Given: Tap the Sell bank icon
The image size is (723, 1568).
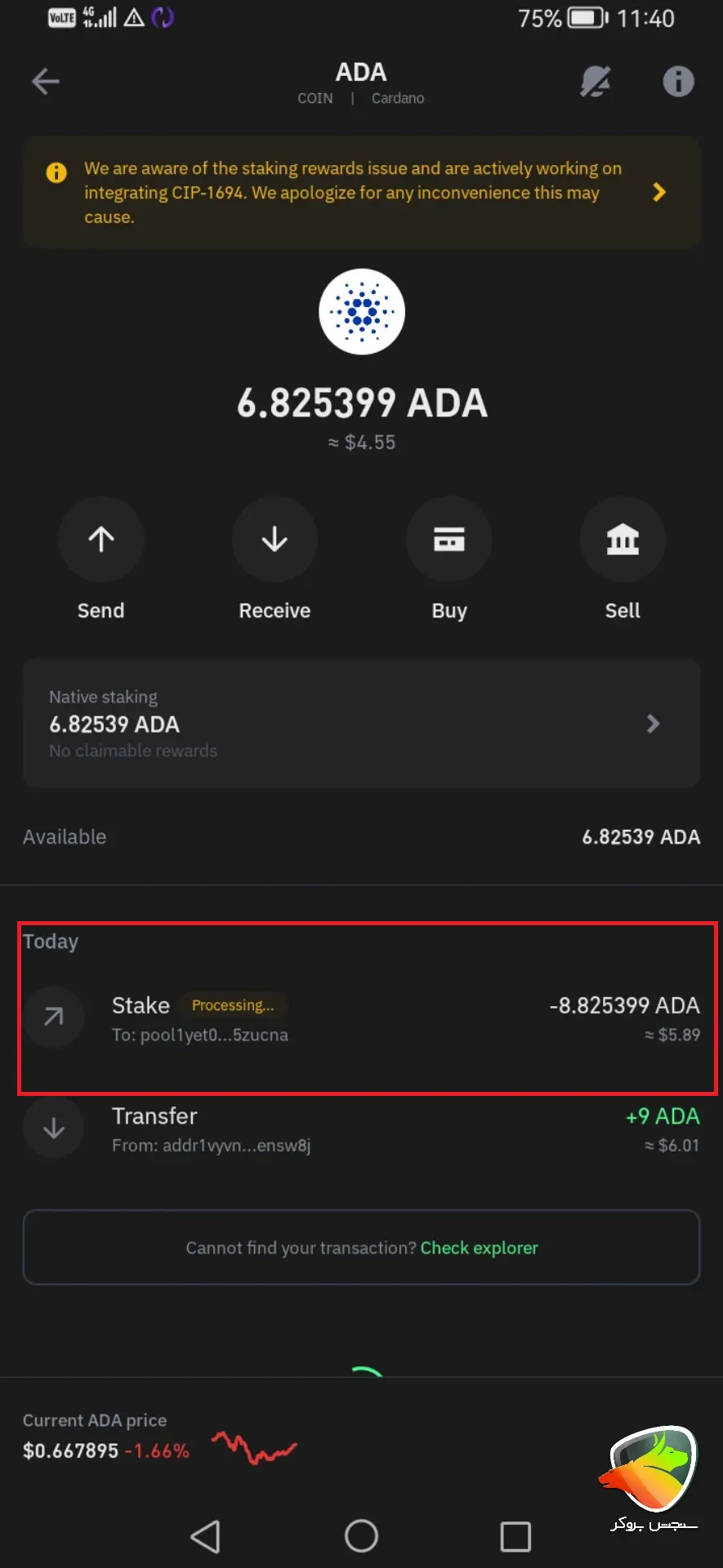Looking at the screenshot, I should point(623,539).
